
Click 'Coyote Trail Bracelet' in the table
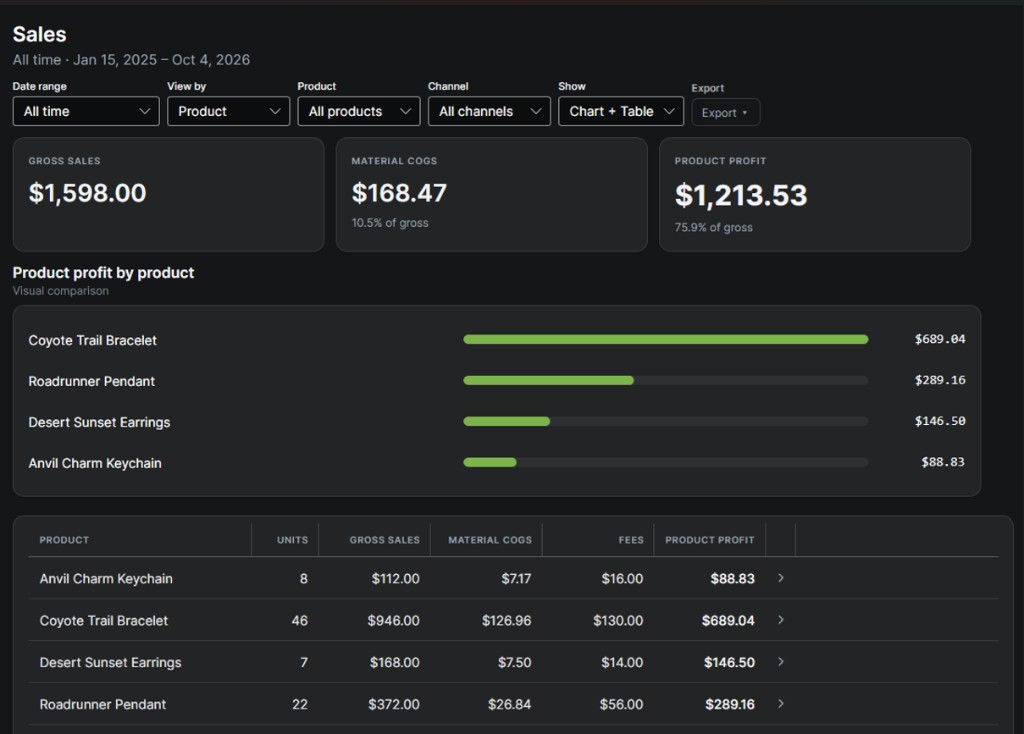103,620
